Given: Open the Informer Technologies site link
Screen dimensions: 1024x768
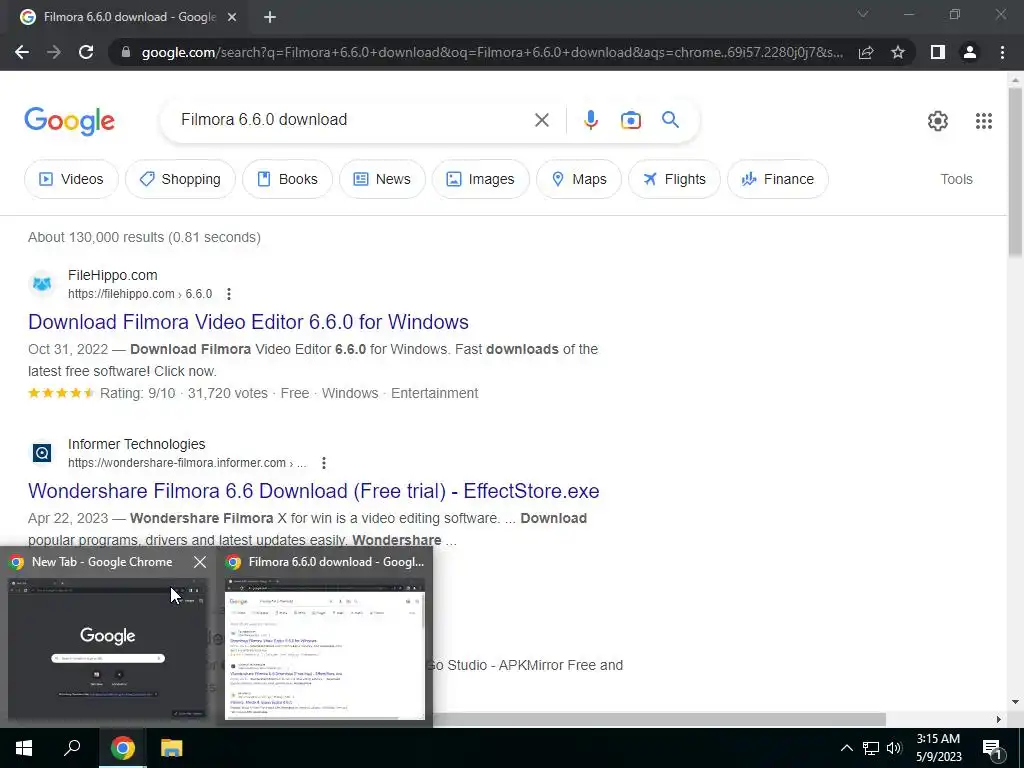Looking at the screenshot, I should (136, 444).
